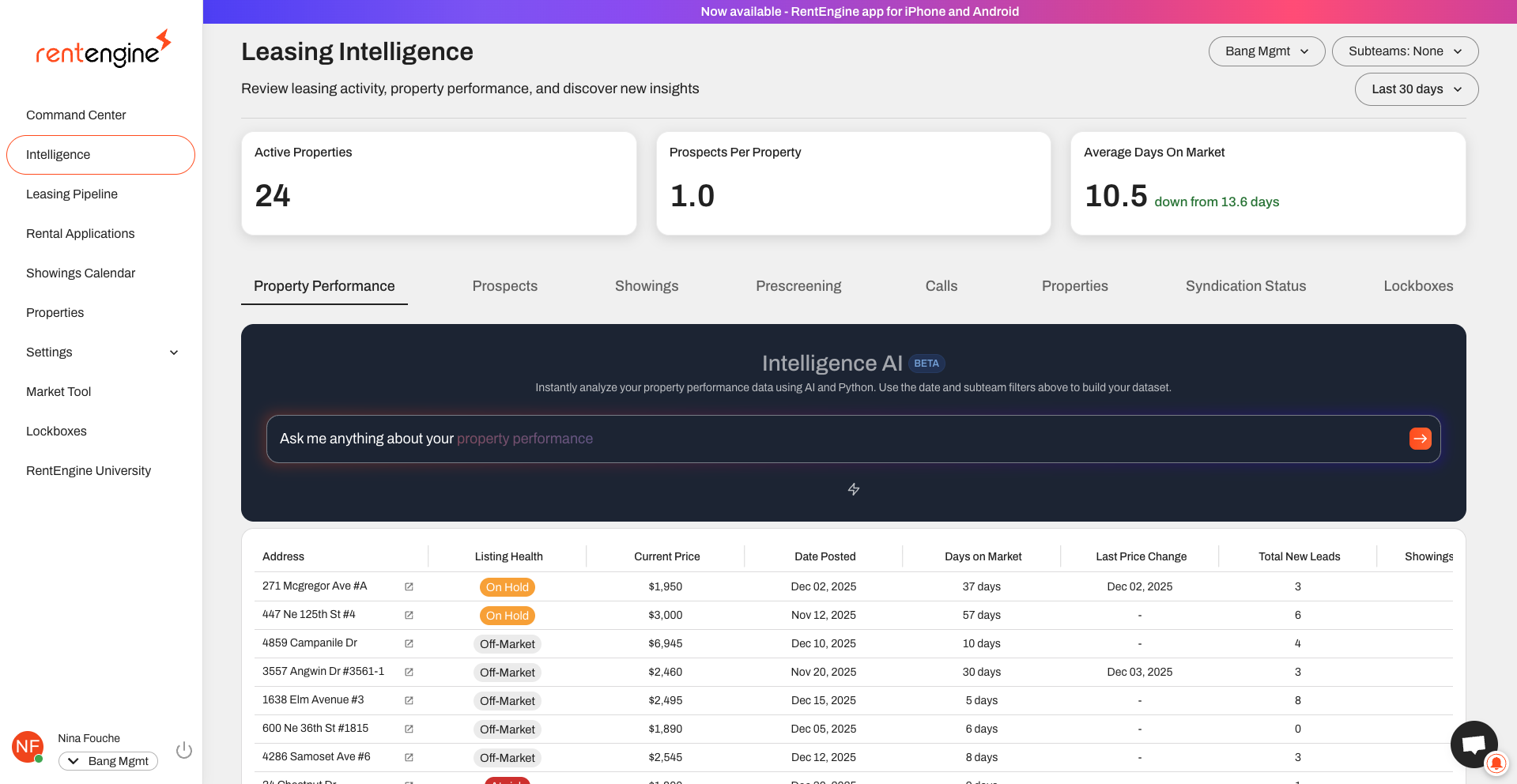Open the chat support bubble
This screenshot has width=1517, height=784.
click(1473, 743)
